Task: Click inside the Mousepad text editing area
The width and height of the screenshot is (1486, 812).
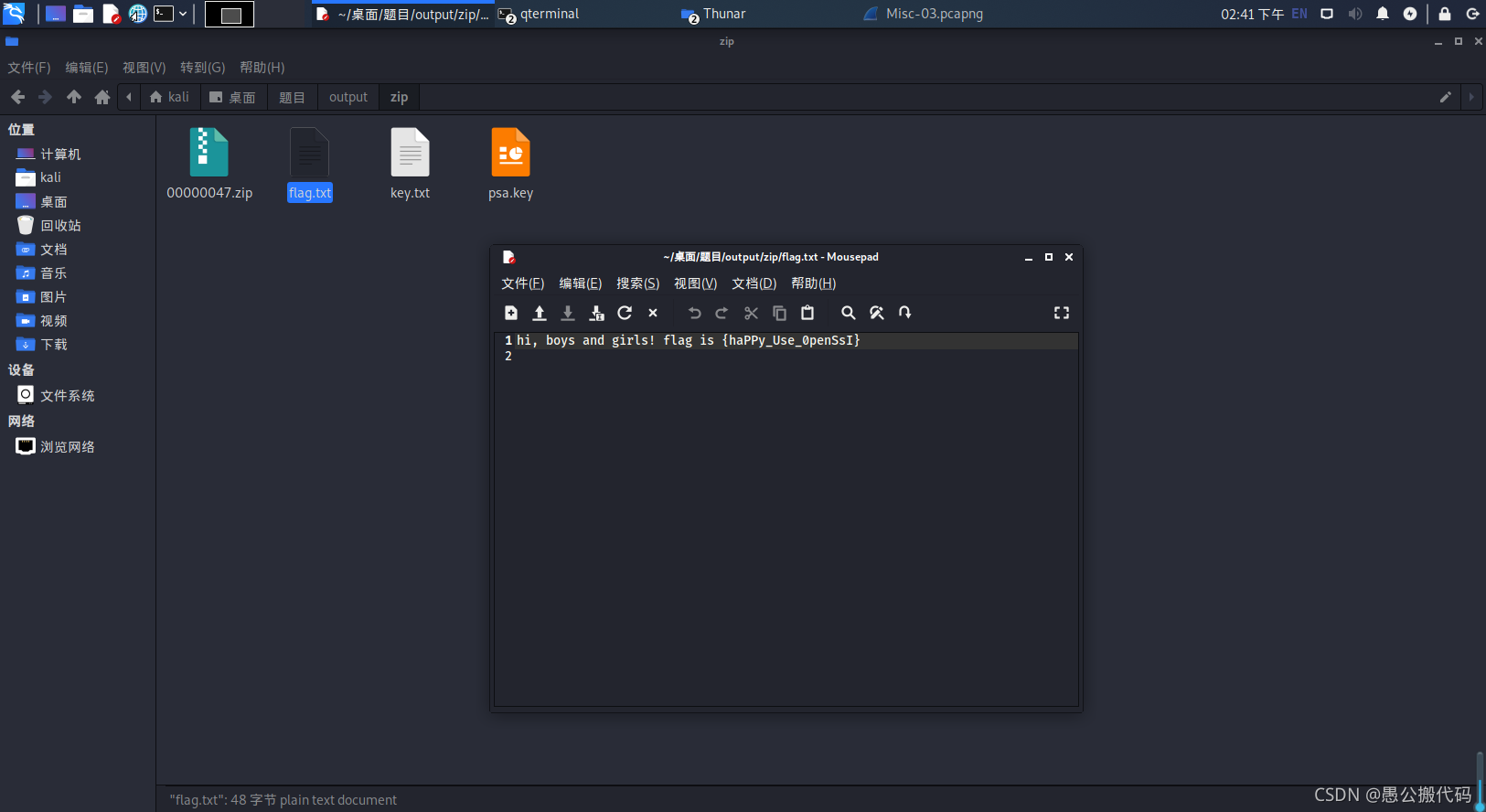Action: pyautogui.click(x=786, y=518)
